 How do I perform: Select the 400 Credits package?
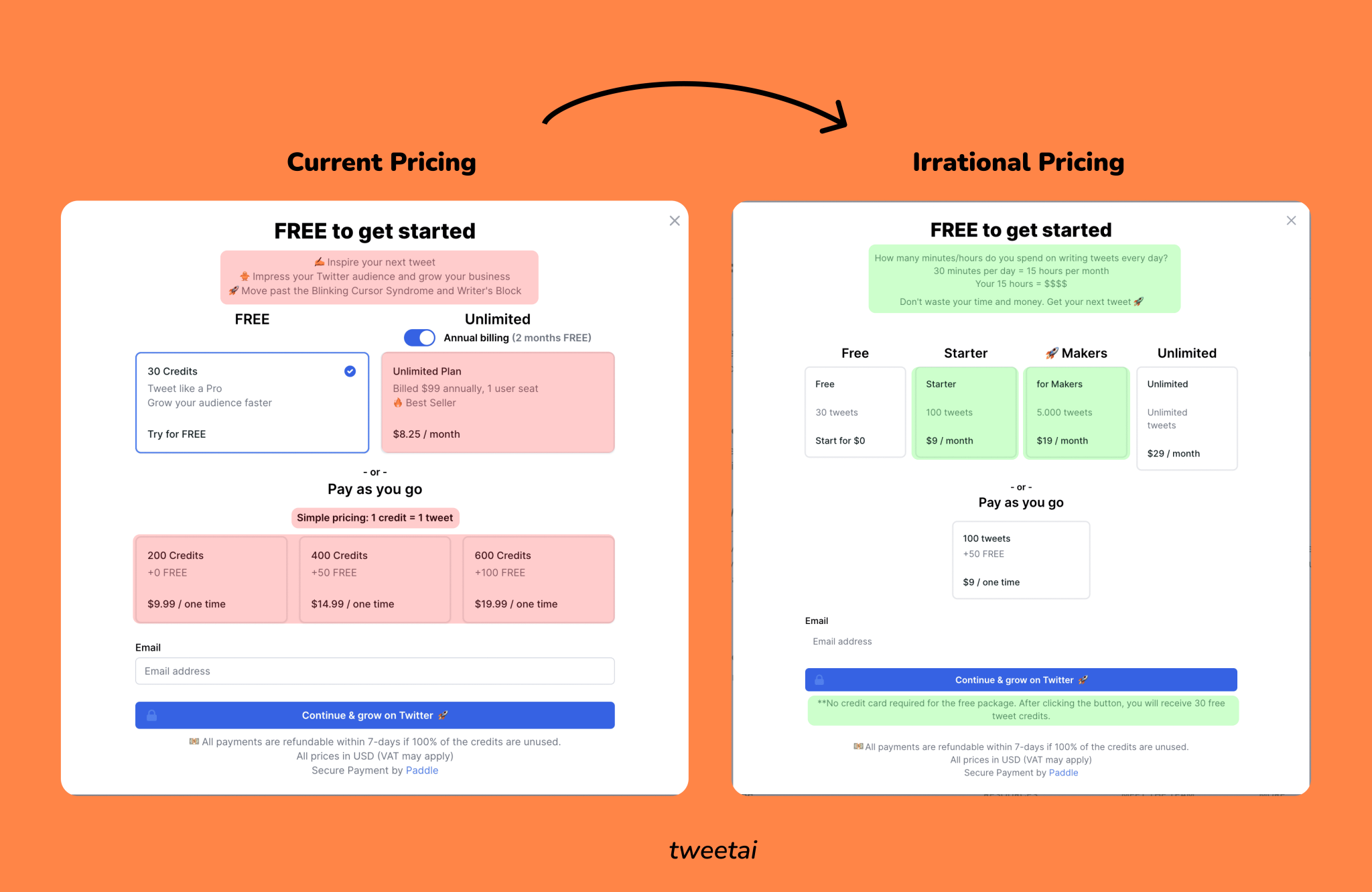(x=374, y=580)
